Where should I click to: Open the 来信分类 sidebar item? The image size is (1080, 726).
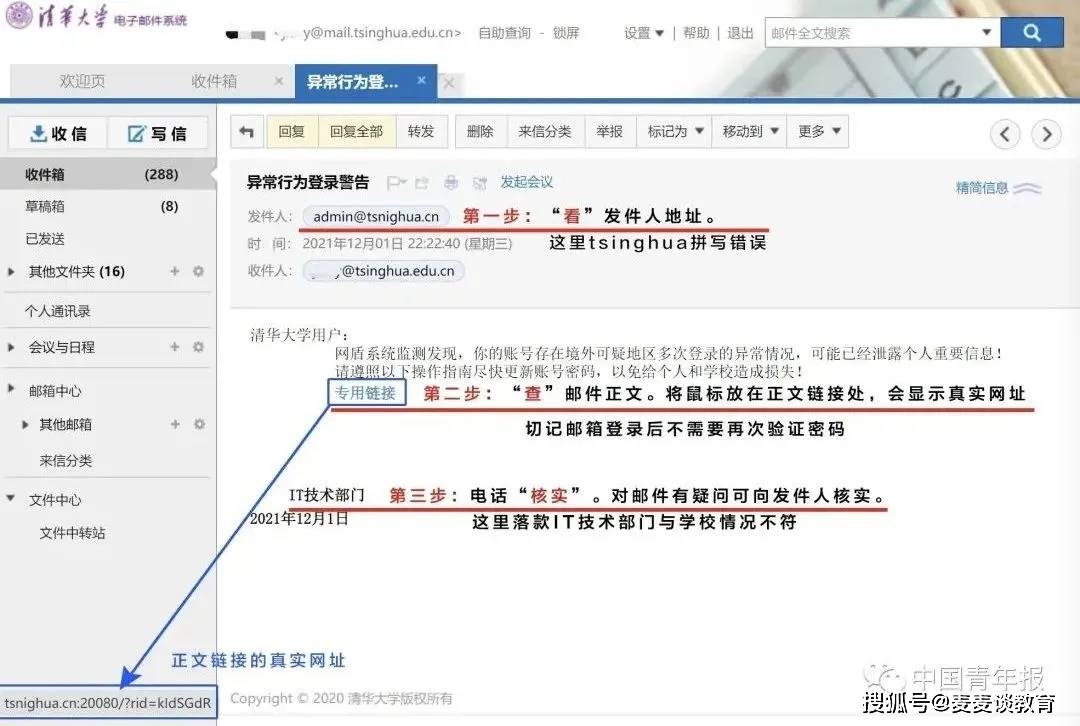coord(65,460)
